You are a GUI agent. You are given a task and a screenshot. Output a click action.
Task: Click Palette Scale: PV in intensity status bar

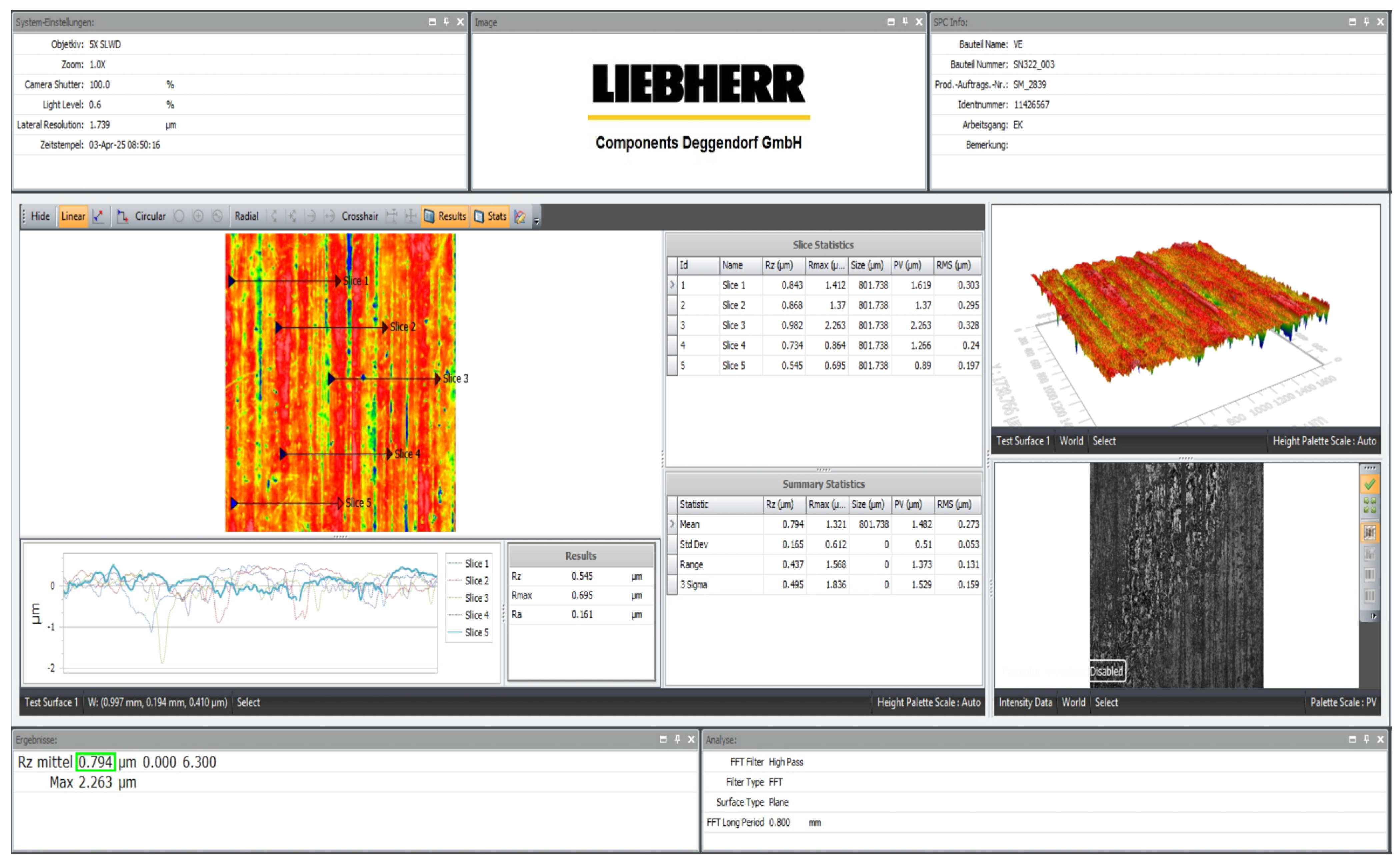(1343, 702)
